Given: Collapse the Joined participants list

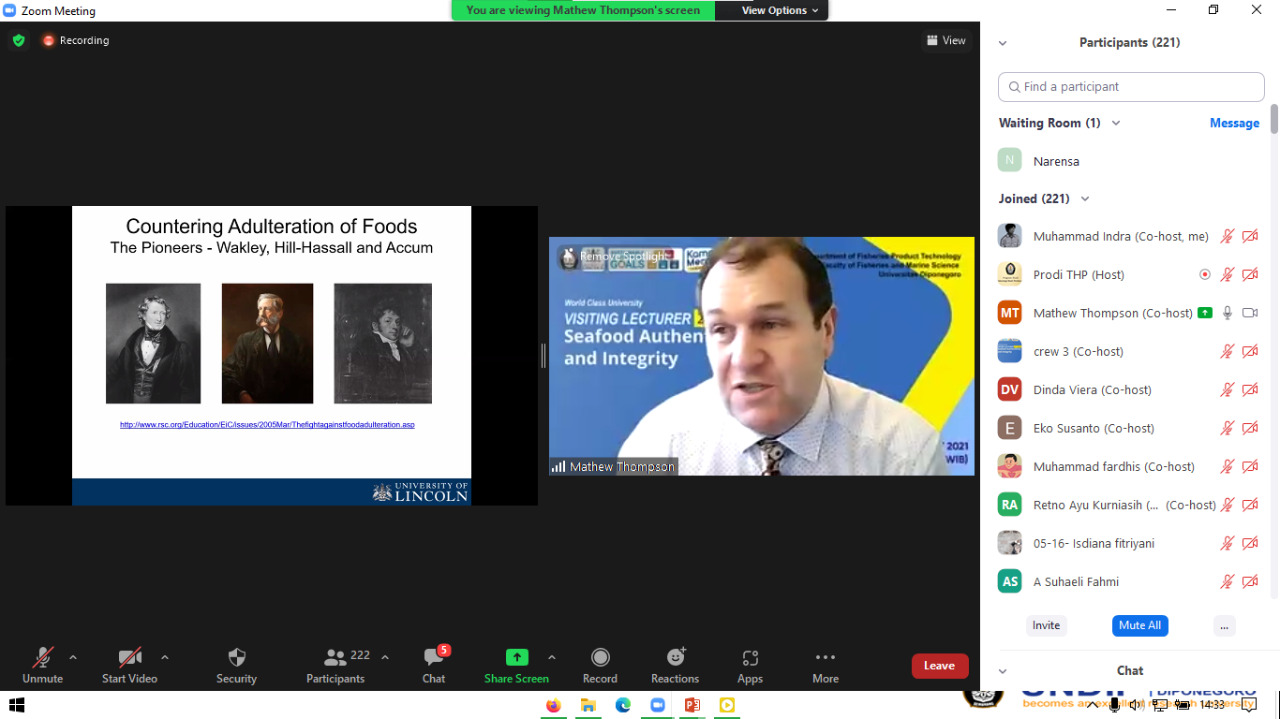Looking at the screenshot, I should (x=1085, y=199).
